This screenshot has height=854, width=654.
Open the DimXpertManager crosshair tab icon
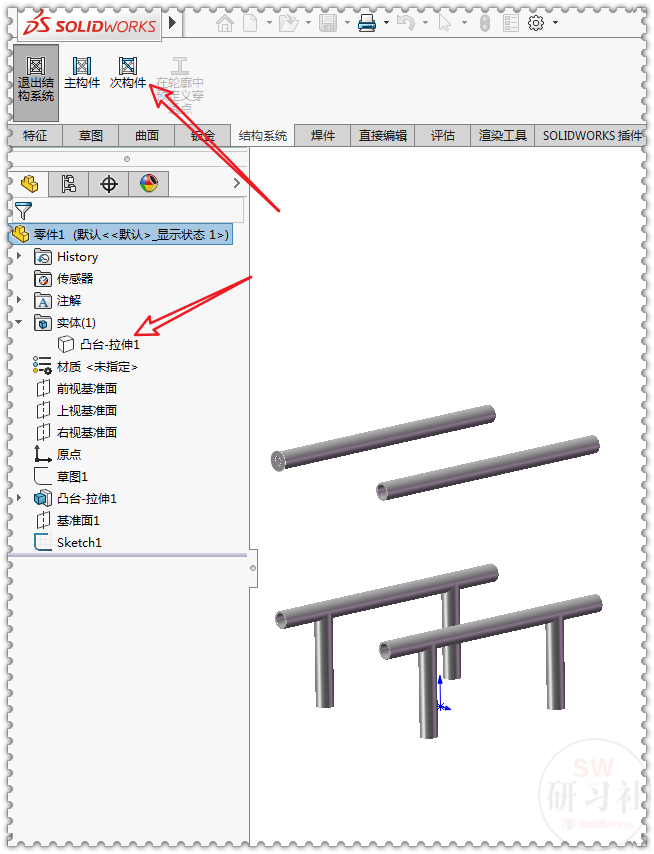tap(109, 184)
